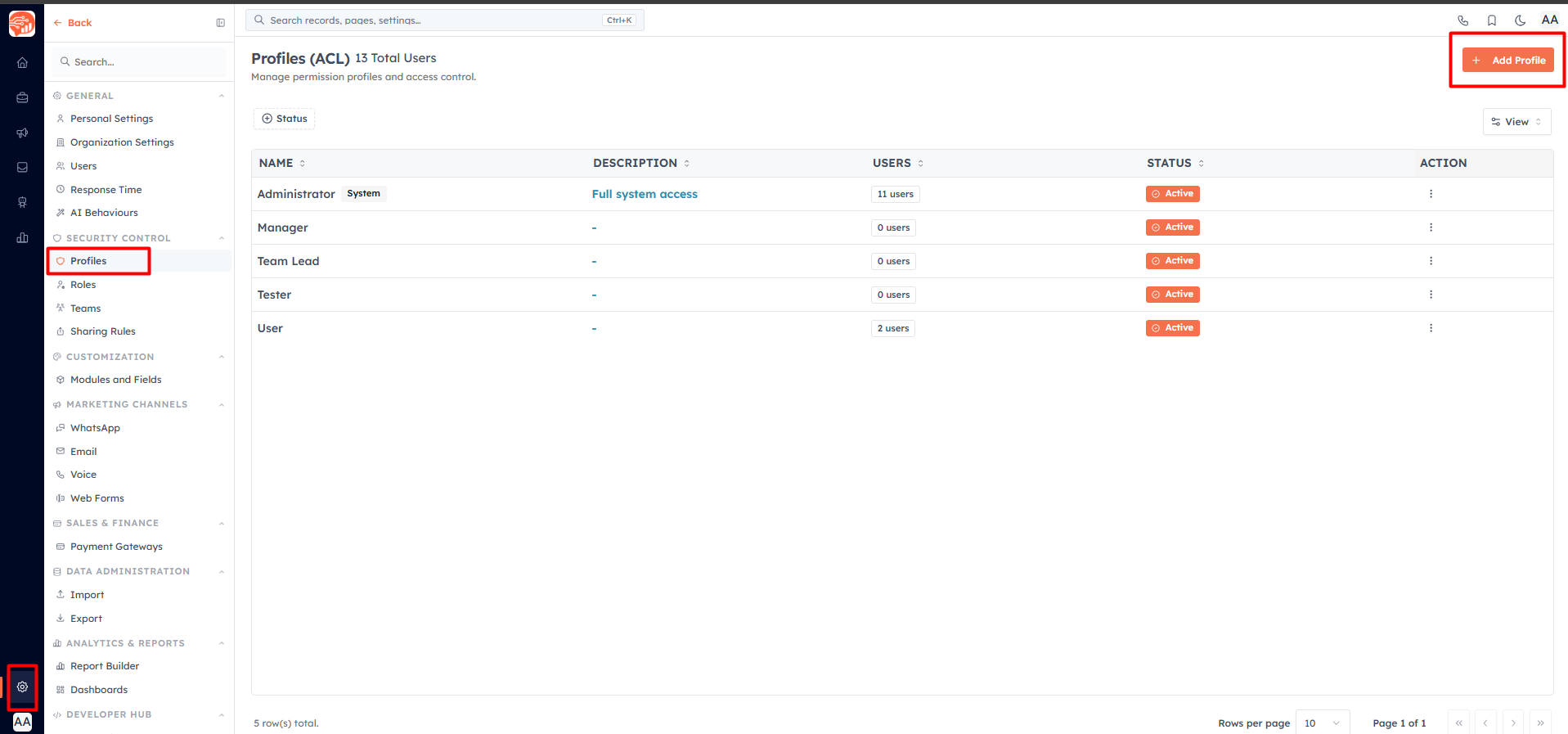Open the View options dropdown
Screen dimensions: 1568x734
pyautogui.click(x=1516, y=122)
